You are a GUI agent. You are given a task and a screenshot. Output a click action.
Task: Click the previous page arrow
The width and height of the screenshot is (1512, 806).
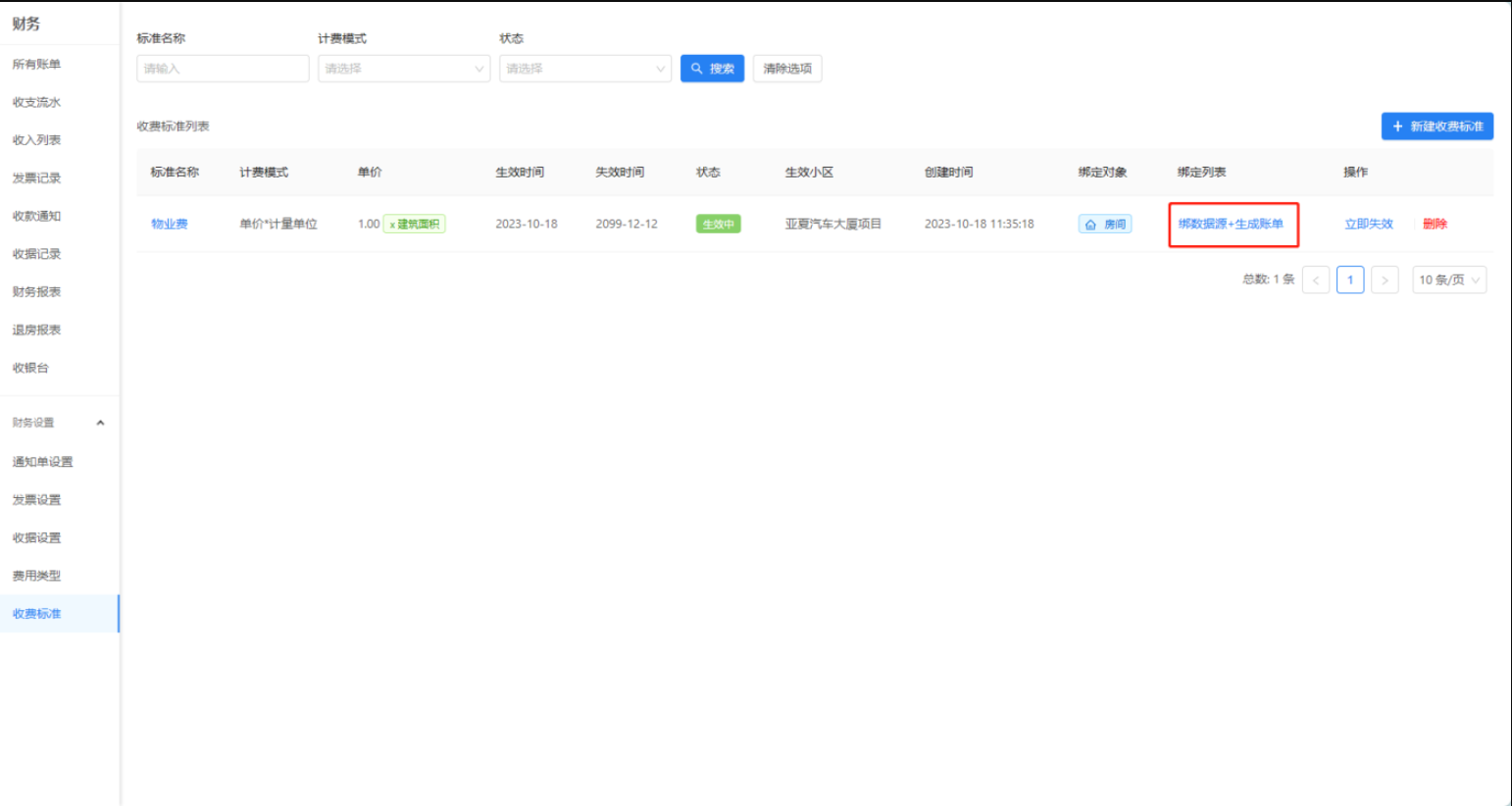1316,280
